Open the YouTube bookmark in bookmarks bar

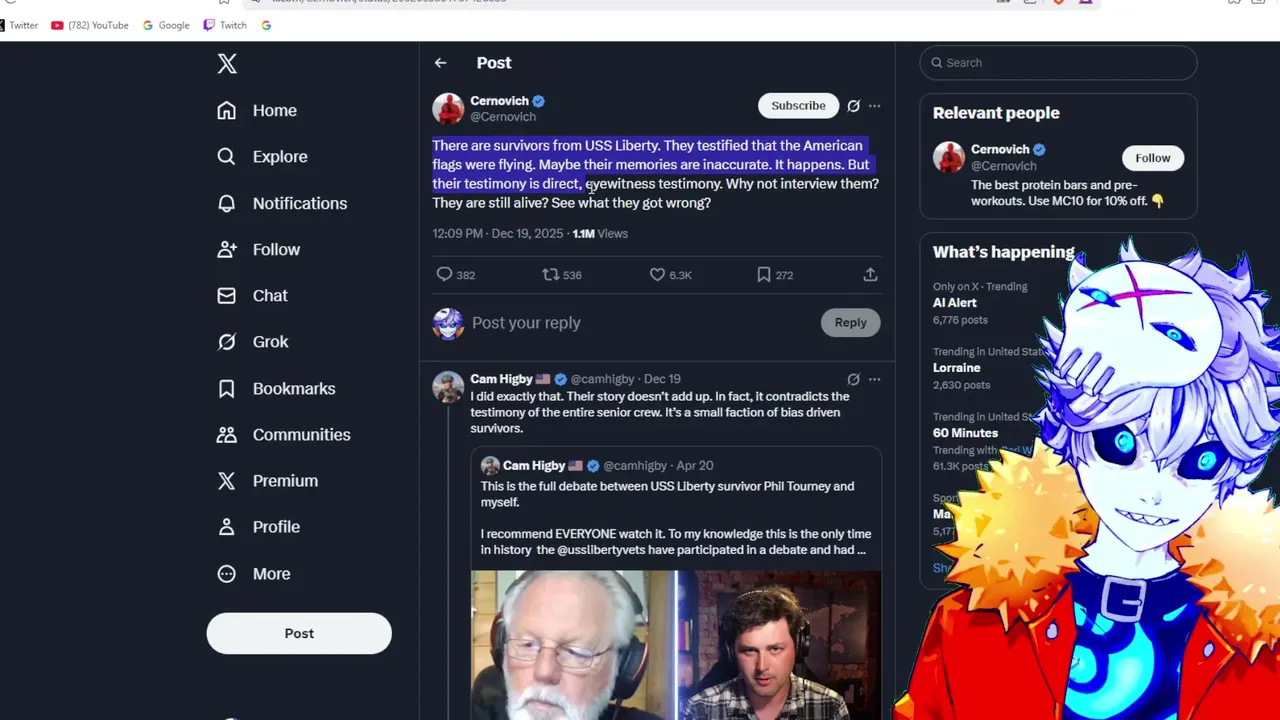(90, 25)
